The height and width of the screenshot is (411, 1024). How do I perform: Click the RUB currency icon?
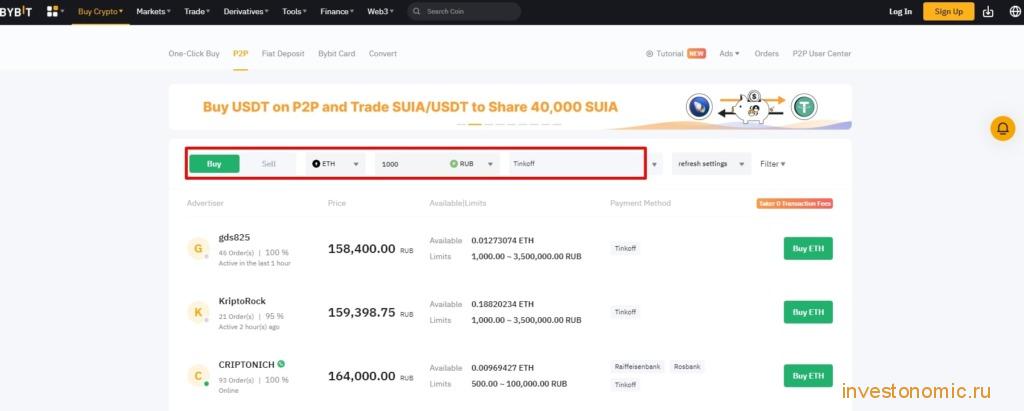[x=454, y=164]
